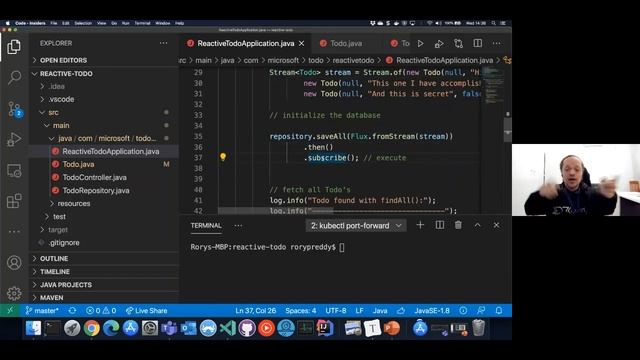The width and height of the screenshot is (640, 360).
Task: Open the Selection menu
Action: 83,23
